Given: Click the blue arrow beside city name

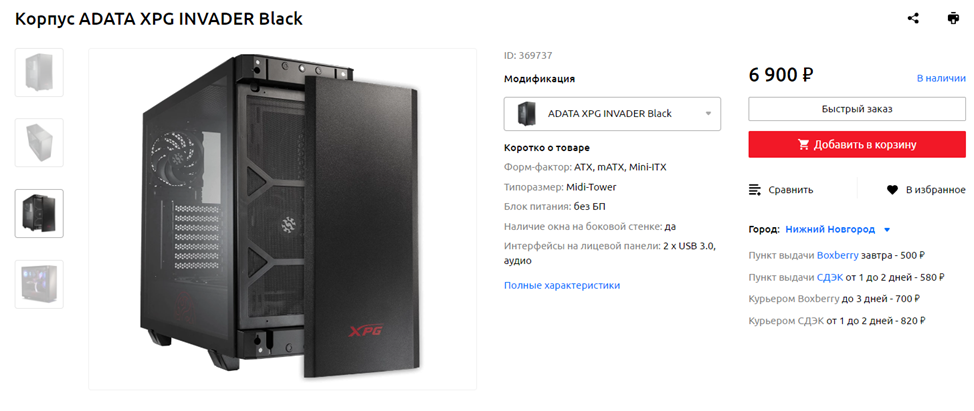Looking at the screenshot, I should (x=887, y=230).
